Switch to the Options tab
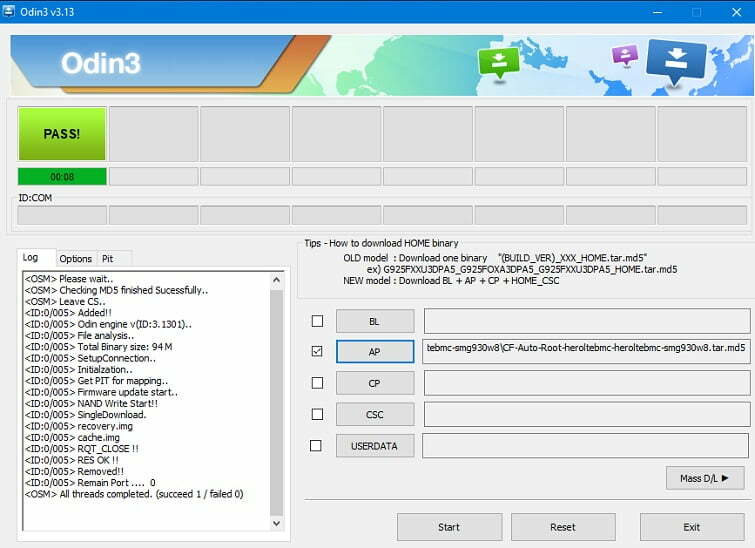 tap(76, 259)
